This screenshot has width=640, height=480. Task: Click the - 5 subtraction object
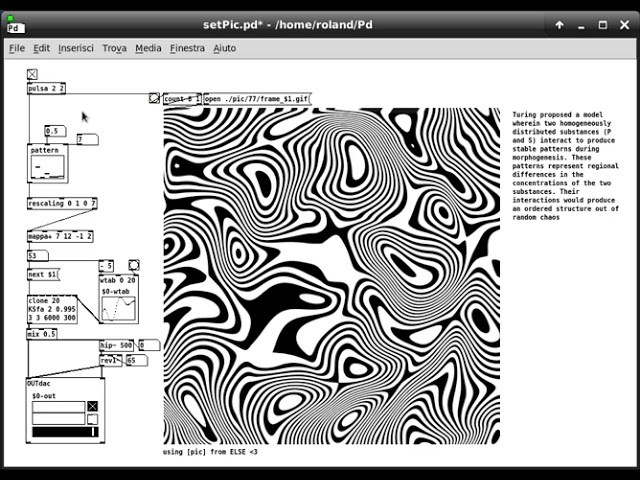tap(106, 266)
